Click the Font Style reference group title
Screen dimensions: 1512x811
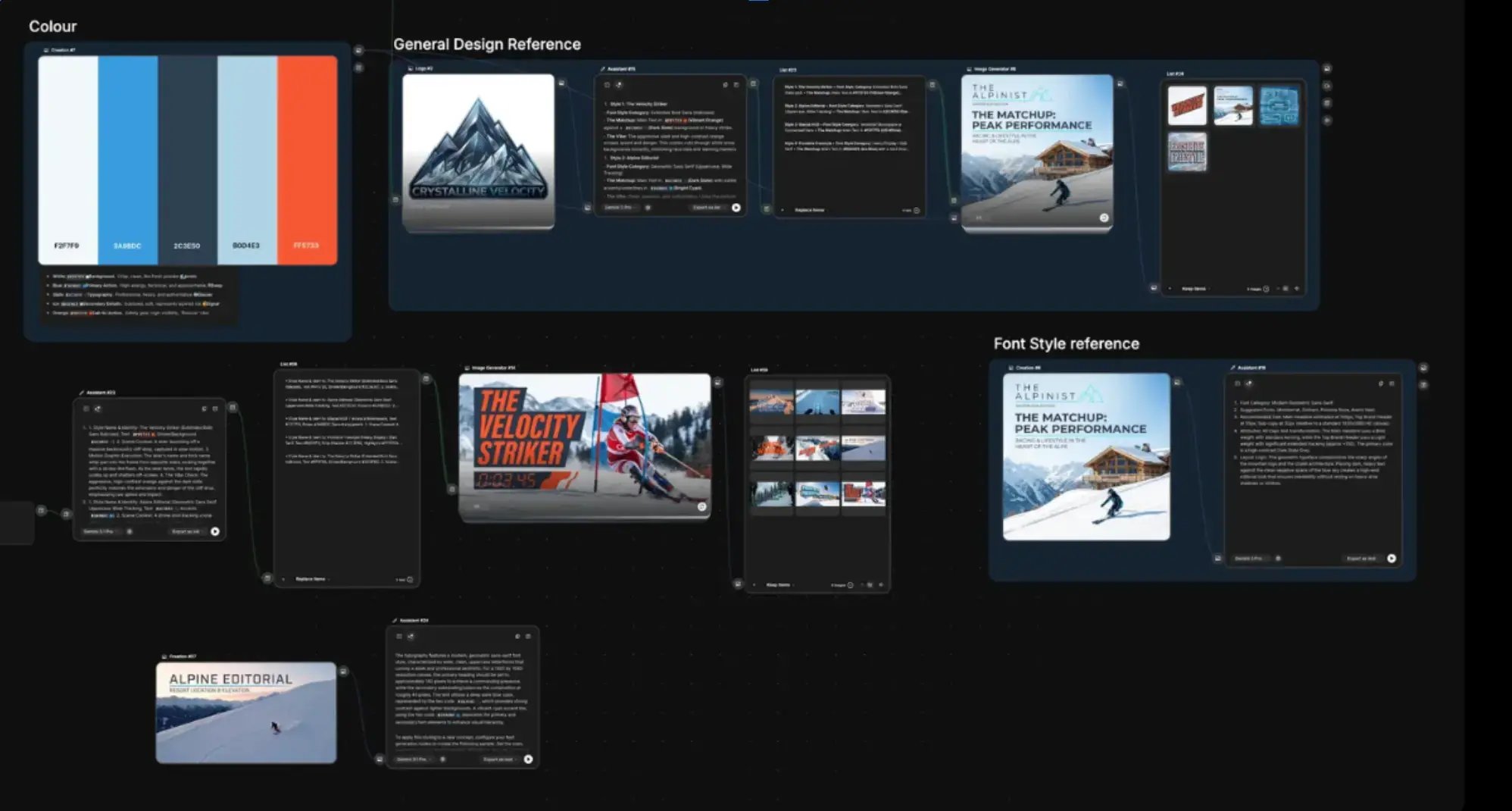tap(1067, 343)
